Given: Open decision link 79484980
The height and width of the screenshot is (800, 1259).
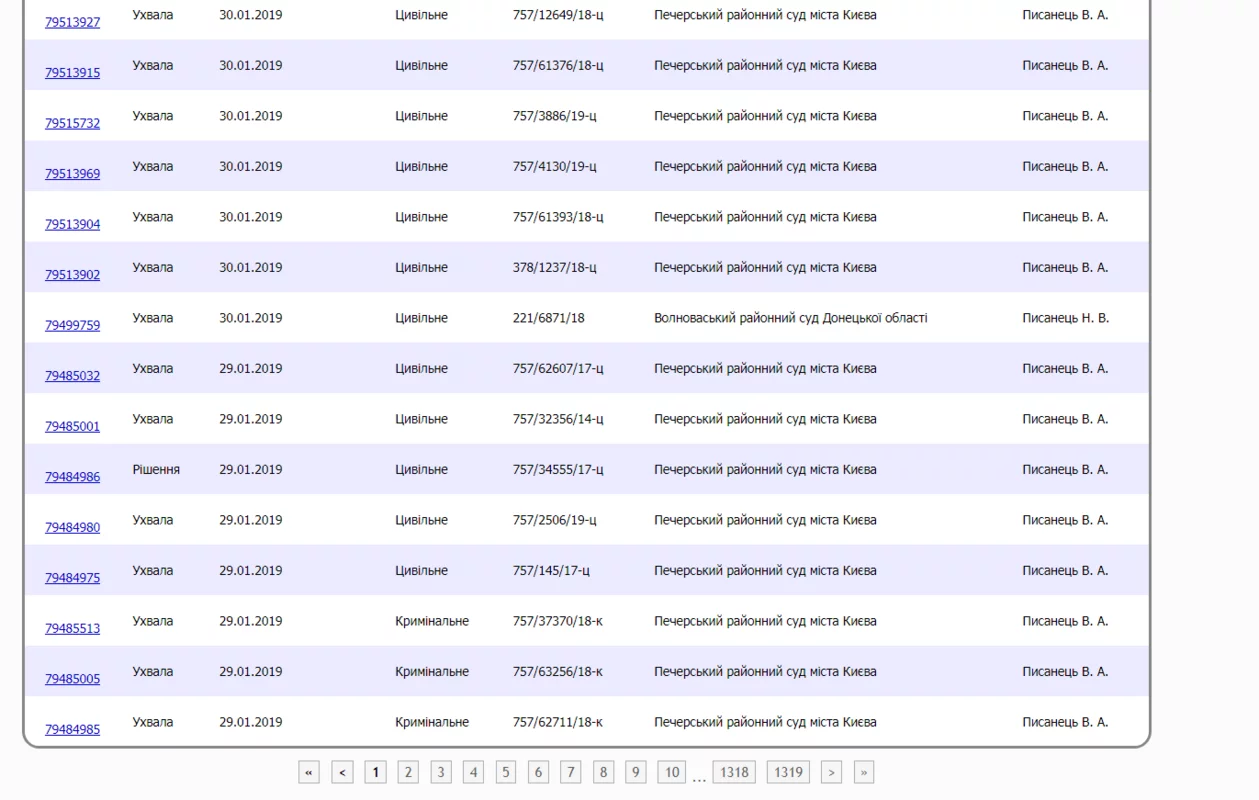Looking at the screenshot, I should [72, 527].
